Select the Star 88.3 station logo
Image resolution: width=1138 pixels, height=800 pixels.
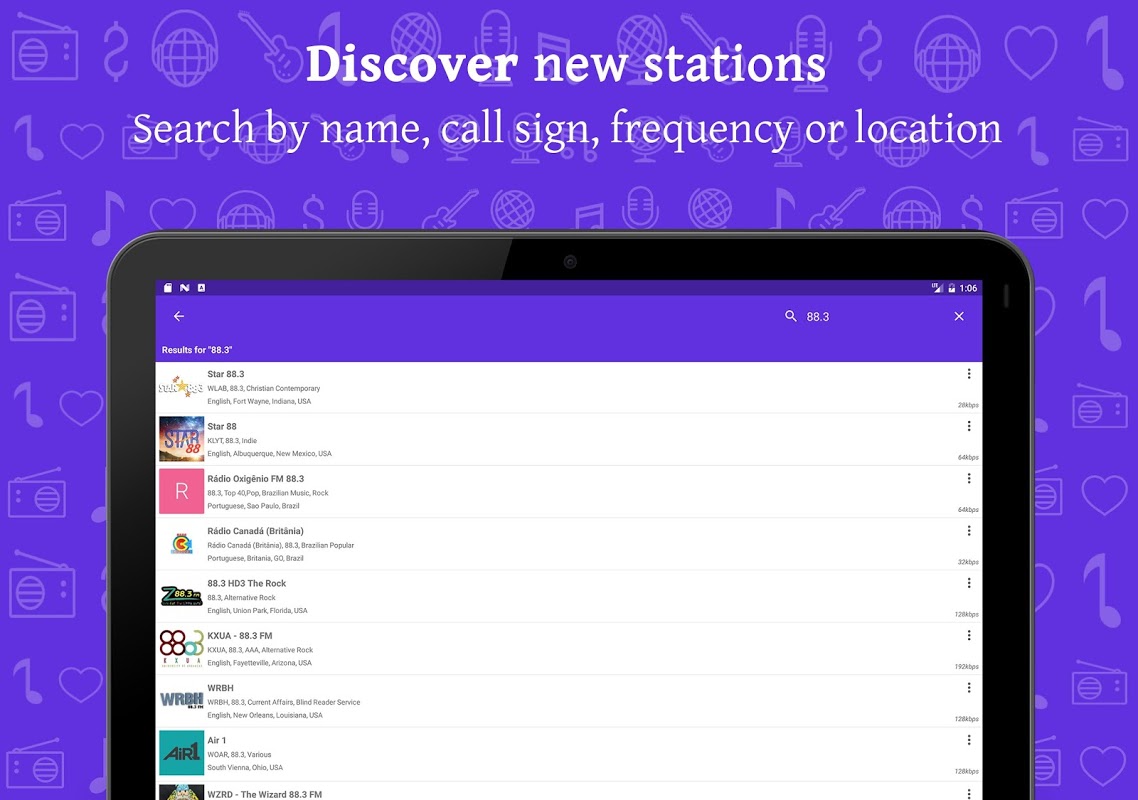181,387
